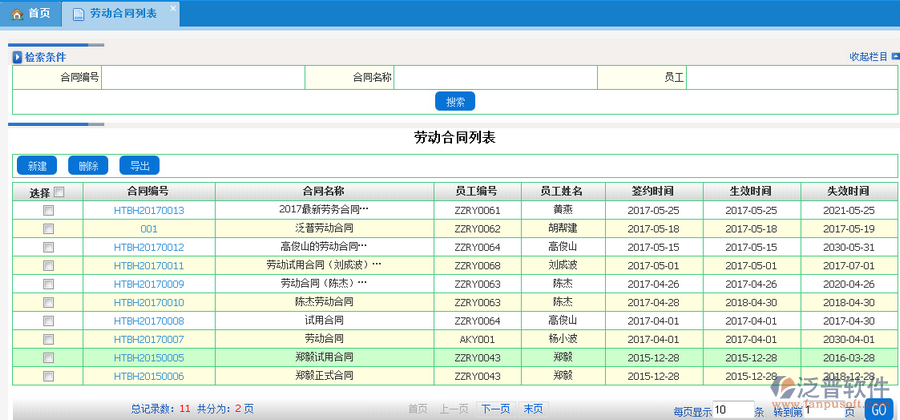Image resolution: width=900 pixels, height=420 pixels.
Task: Click the 删除 button
Action: coord(88,166)
